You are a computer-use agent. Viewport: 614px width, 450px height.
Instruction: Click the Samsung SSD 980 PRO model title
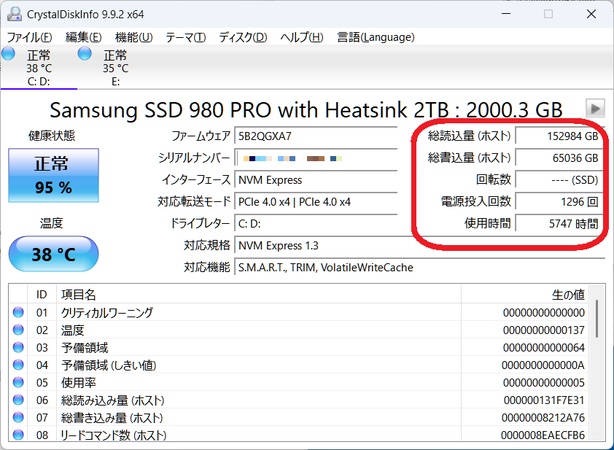click(x=306, y=110)
